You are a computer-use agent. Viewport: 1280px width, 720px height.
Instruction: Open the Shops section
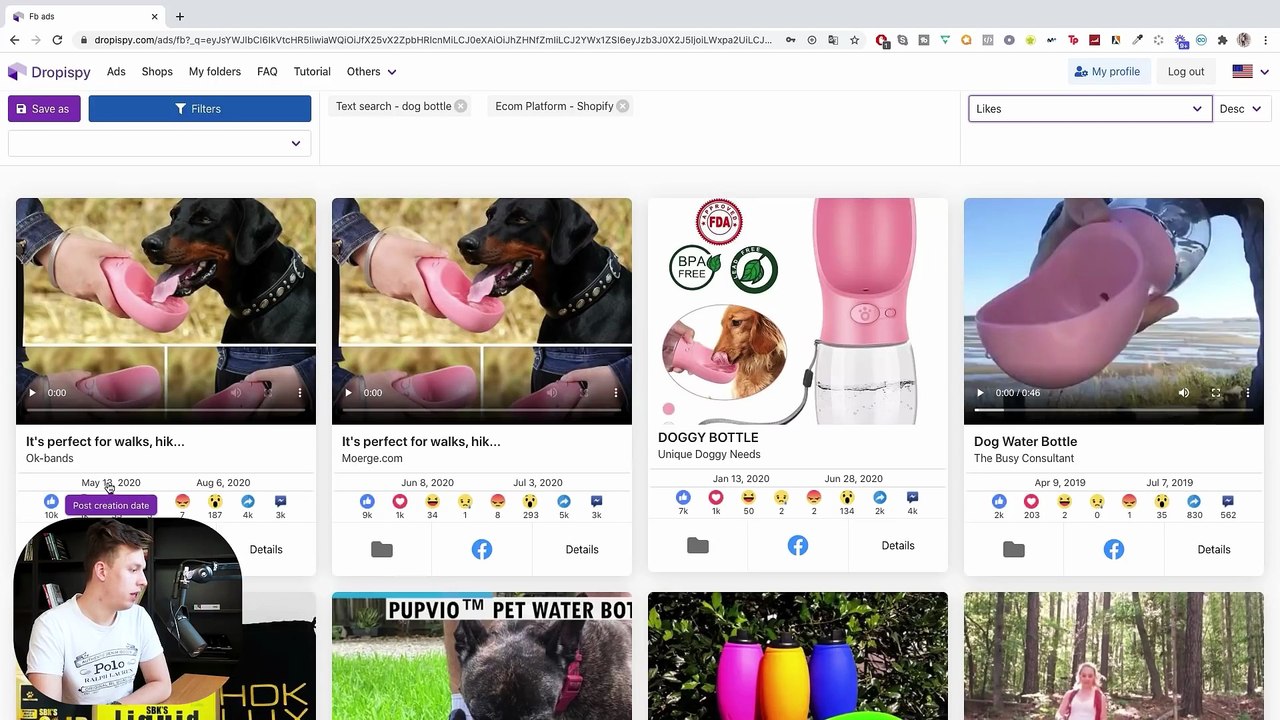pos(157,72)
